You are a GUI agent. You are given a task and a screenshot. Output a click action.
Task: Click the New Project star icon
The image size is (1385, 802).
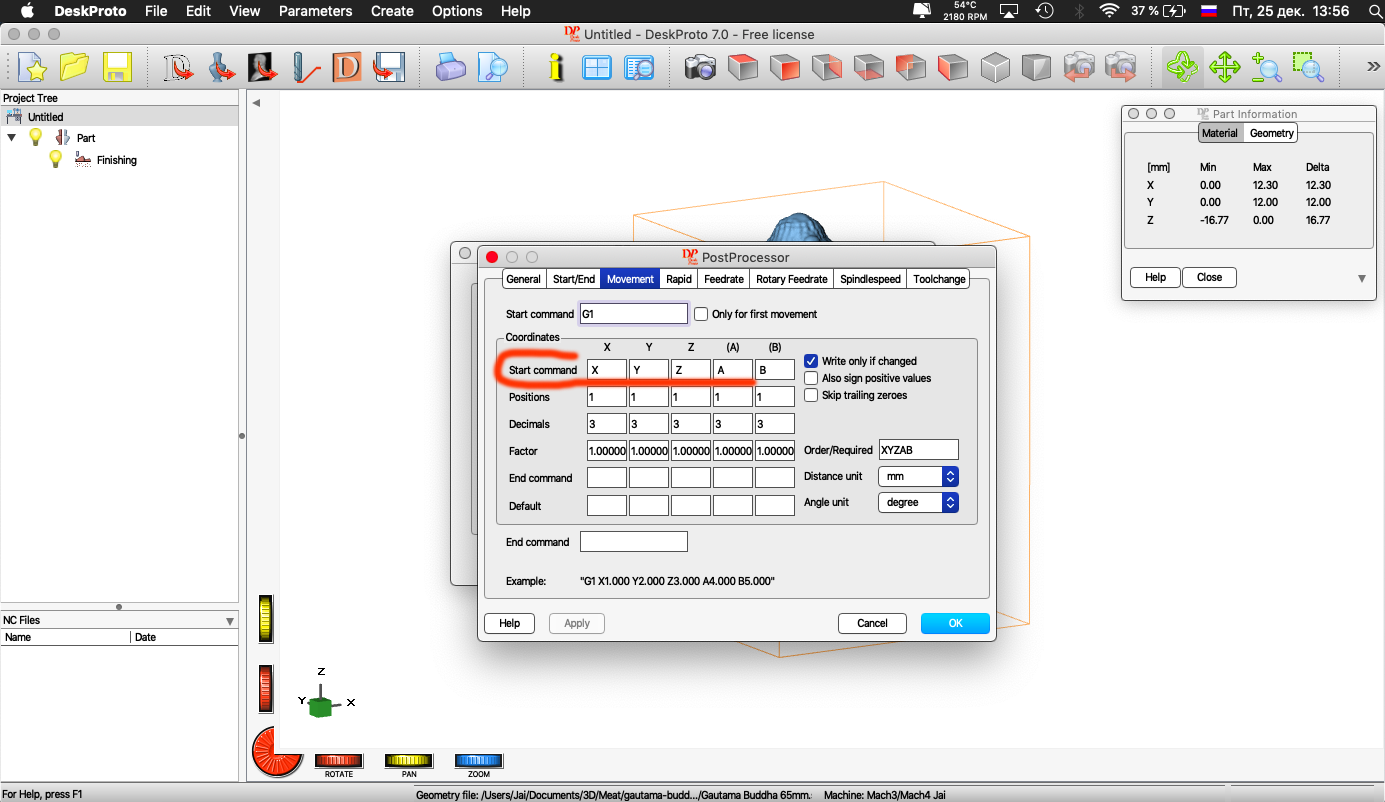coord(33,68)
